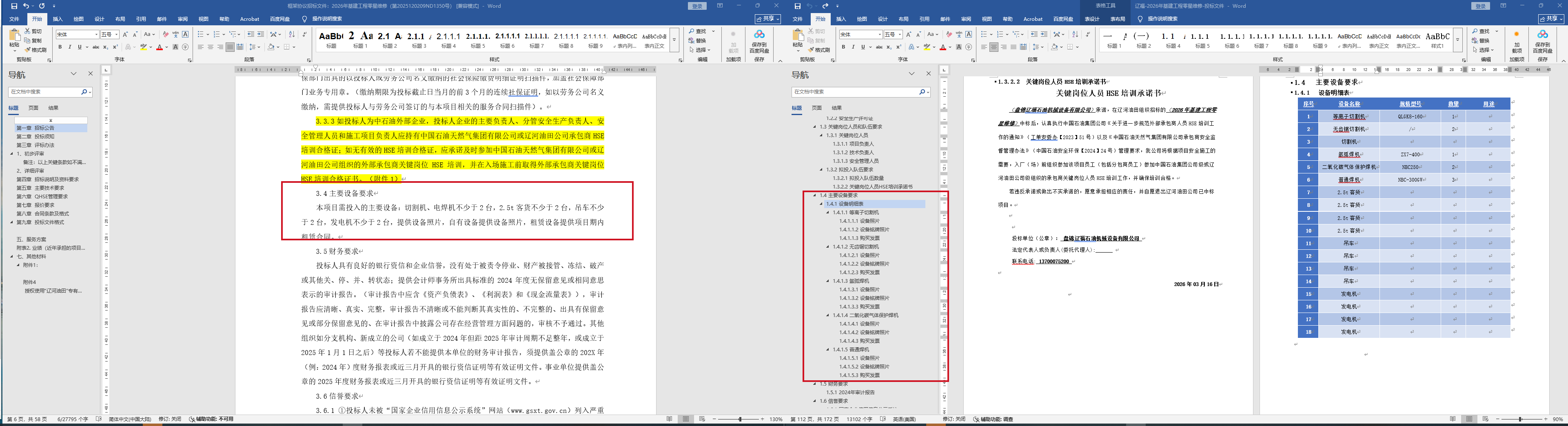Click Format Painter (格式刷) in the 招标文件 window
1568x426 pixels.
pos(35,50)
